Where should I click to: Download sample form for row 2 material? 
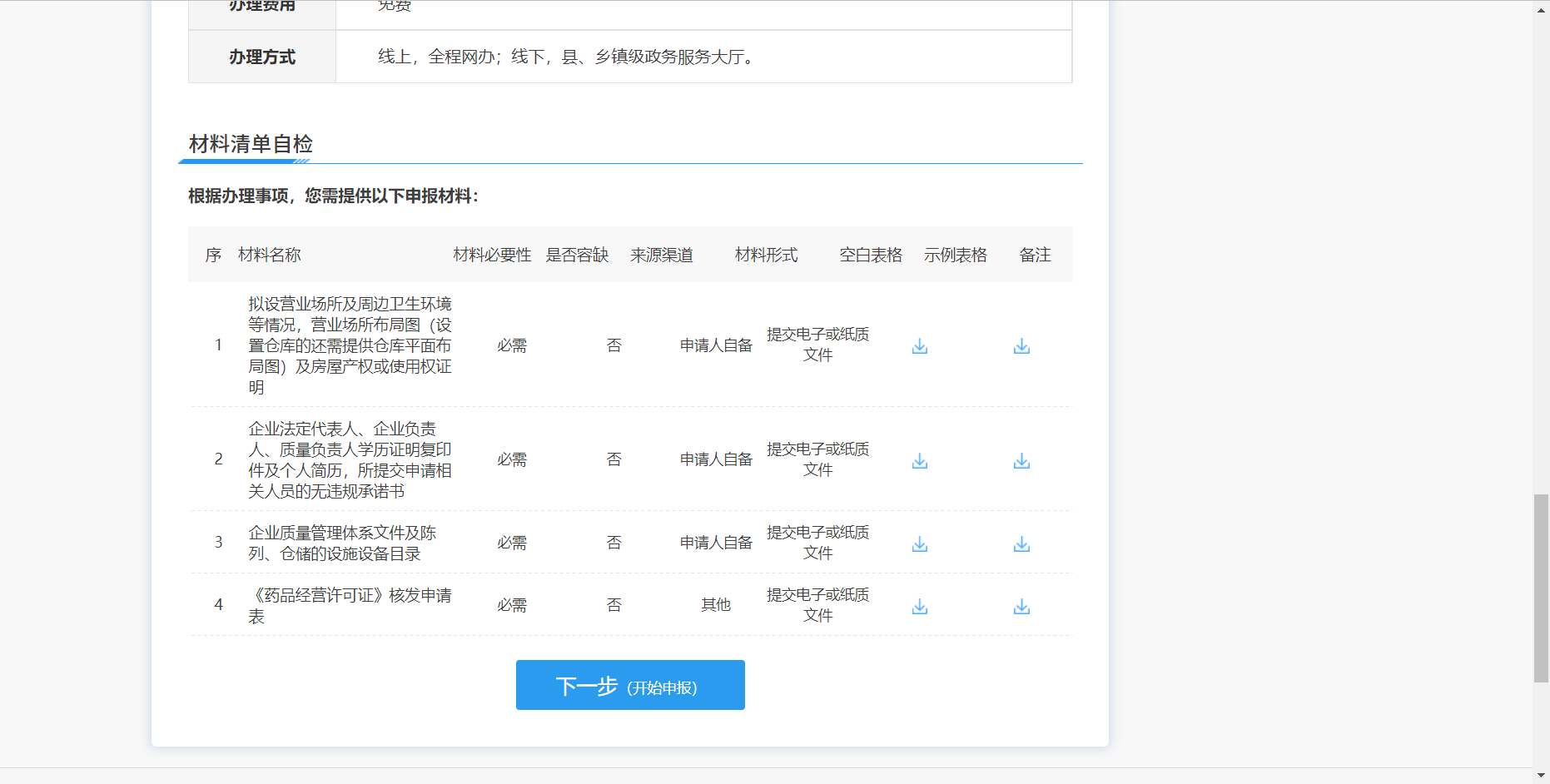pyautogui.click(x=1021, y=461)
